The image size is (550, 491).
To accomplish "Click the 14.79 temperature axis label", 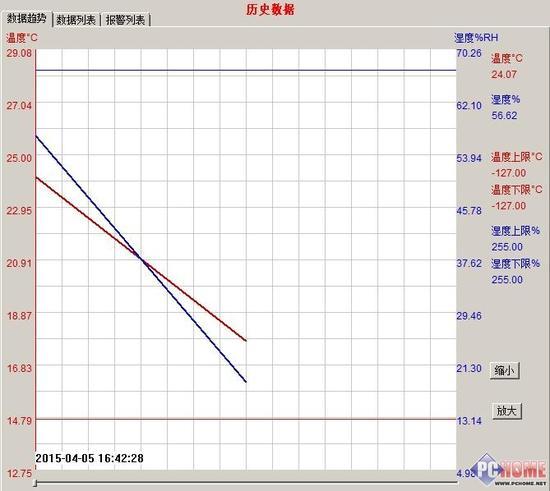I will tap(19, 420).
